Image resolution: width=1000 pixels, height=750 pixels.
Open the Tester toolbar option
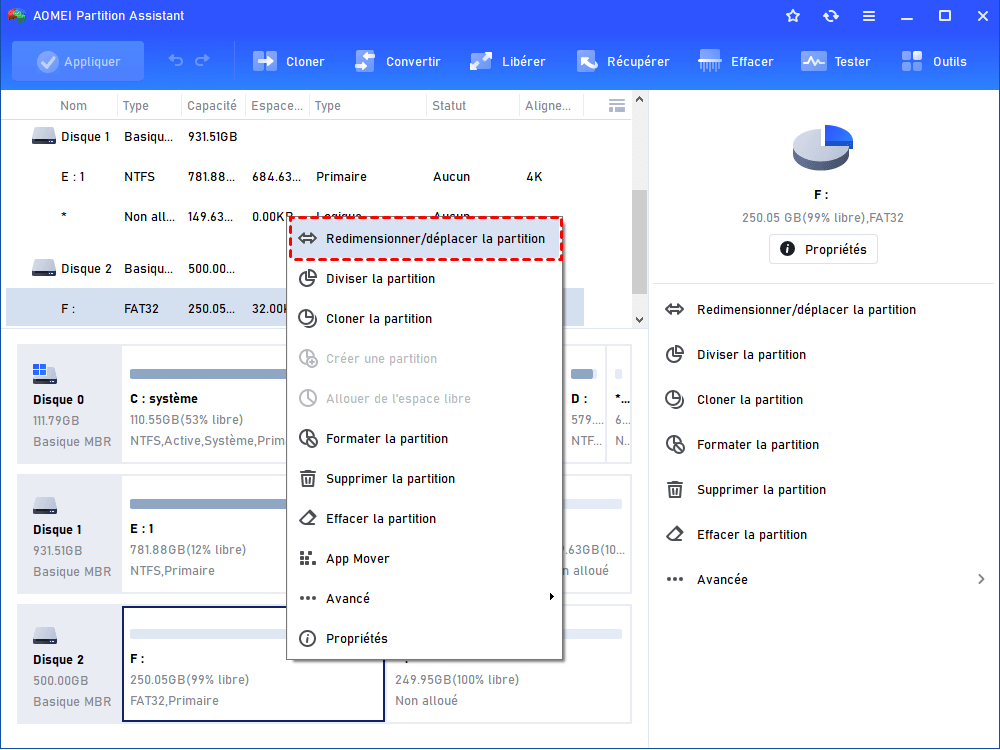[835, 61]
